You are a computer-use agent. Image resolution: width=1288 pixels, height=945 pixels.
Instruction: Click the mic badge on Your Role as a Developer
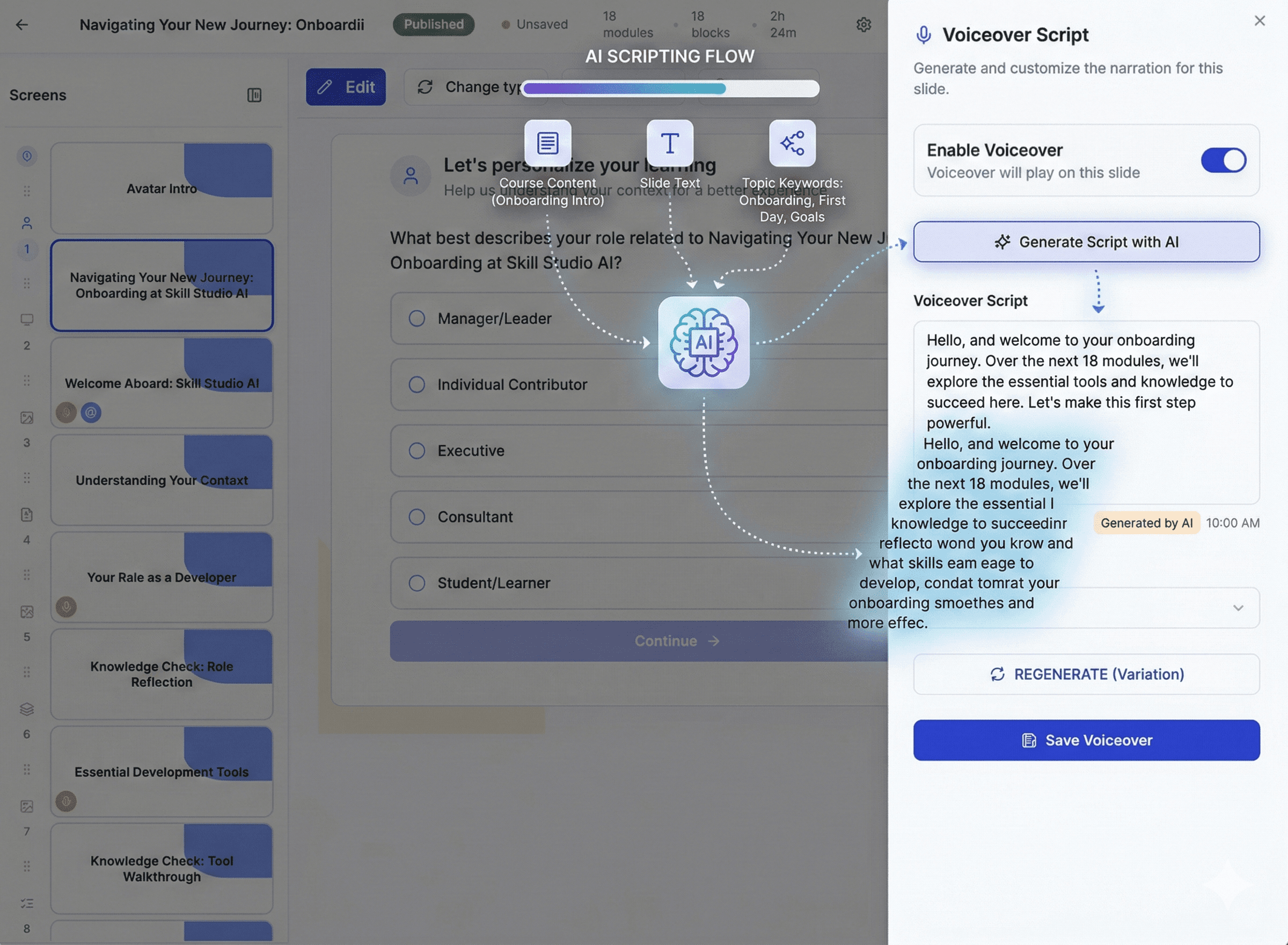point(67,607)
